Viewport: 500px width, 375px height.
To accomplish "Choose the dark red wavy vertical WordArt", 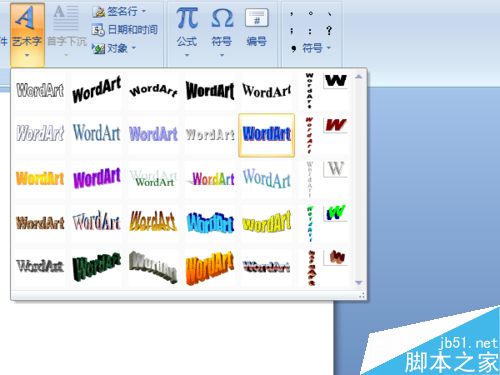I will [311, 268].
